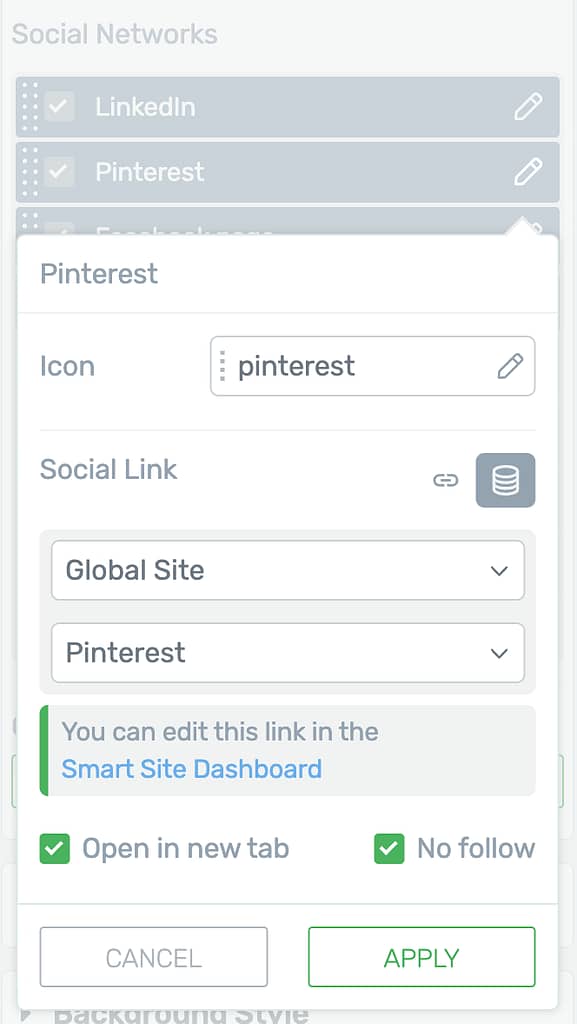Select the chain link icon for Social Link

tap(445, 481)
